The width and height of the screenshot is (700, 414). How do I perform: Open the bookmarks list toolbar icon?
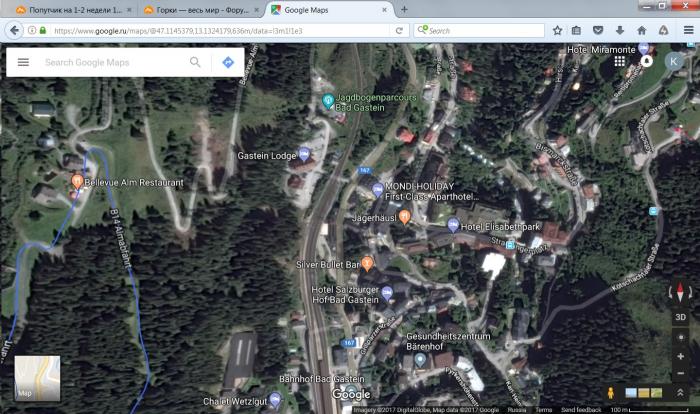tap(576, 30)
